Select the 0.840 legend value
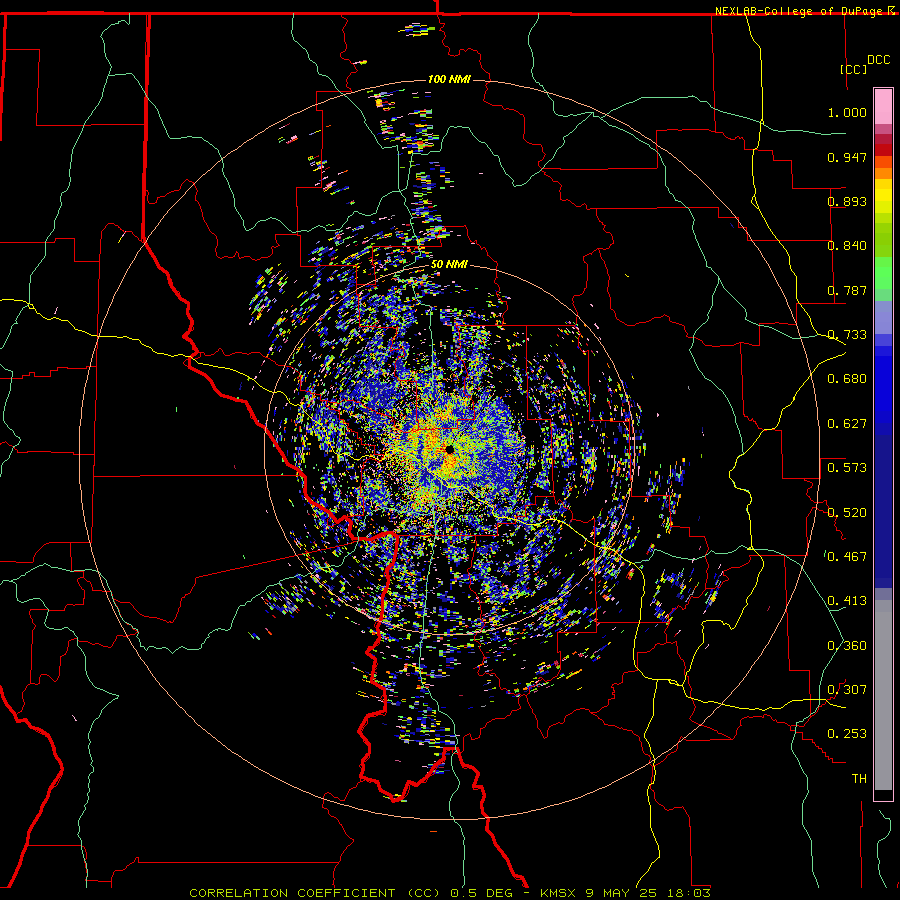900x900 pixels. click(847, 246)
